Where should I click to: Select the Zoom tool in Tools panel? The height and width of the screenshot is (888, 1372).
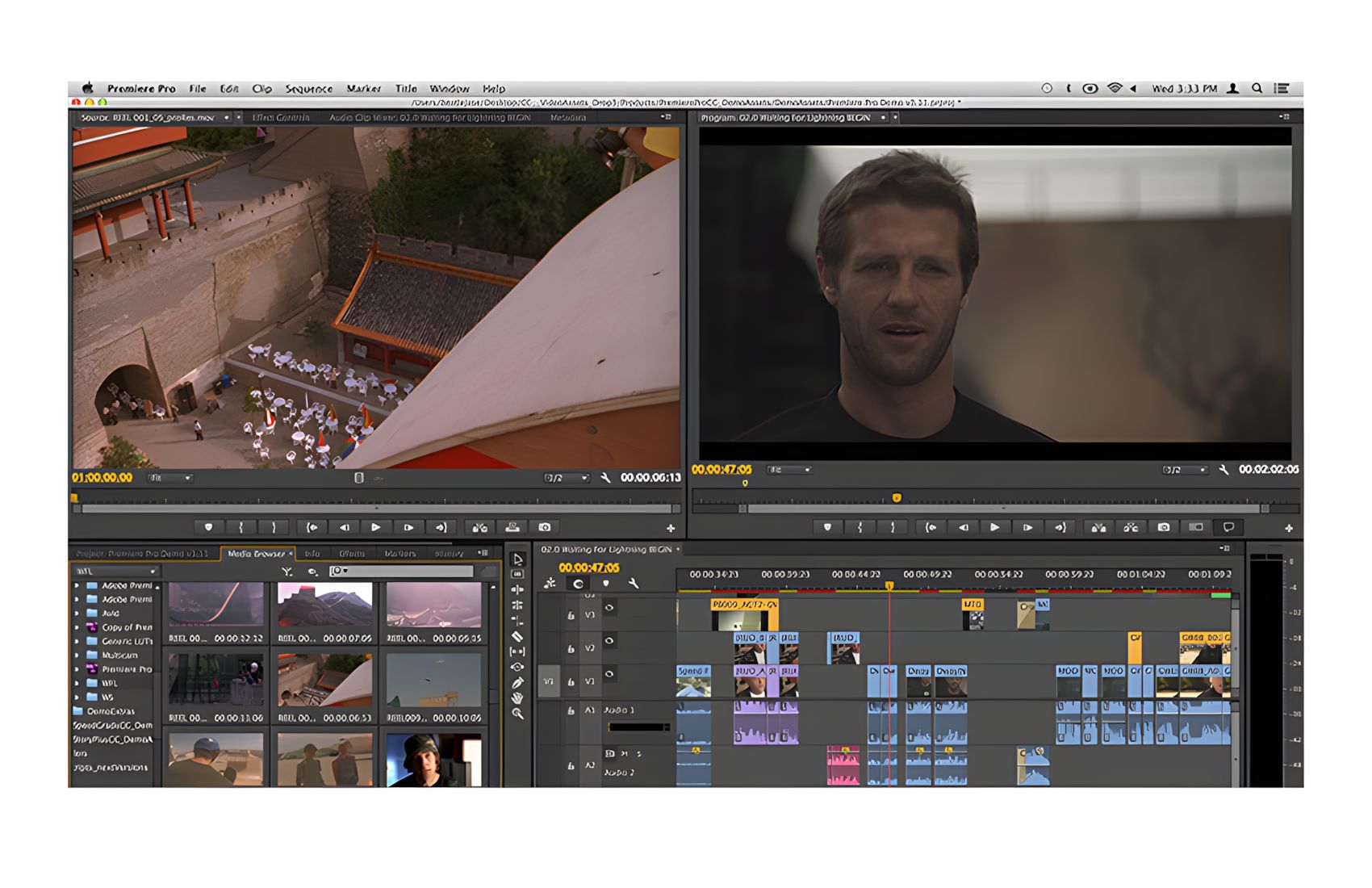point(518,714)
